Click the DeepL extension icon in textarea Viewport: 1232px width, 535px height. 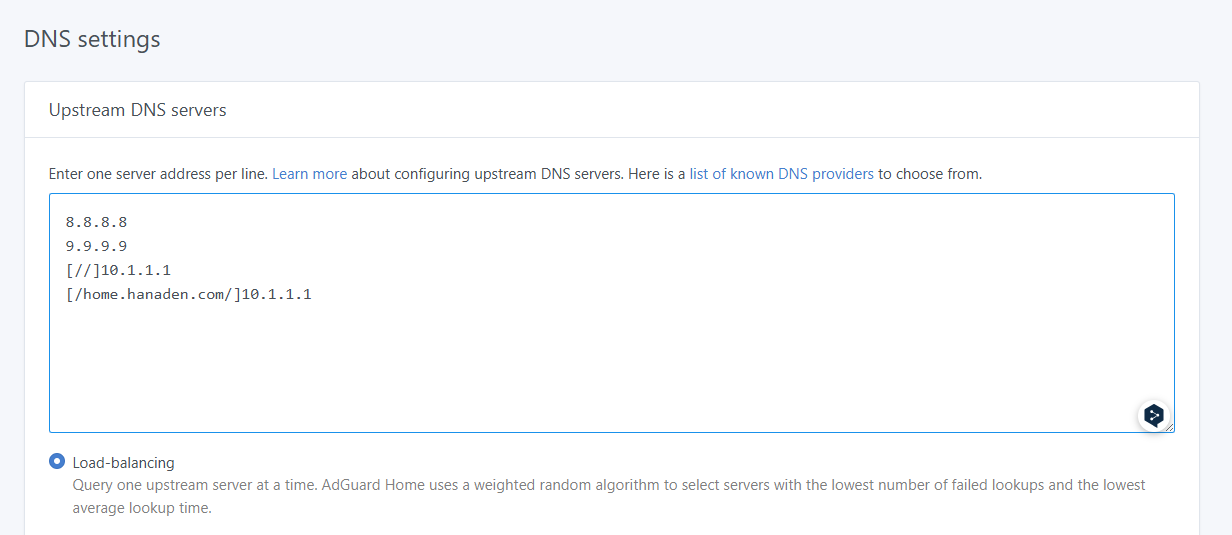[1154, 416]
